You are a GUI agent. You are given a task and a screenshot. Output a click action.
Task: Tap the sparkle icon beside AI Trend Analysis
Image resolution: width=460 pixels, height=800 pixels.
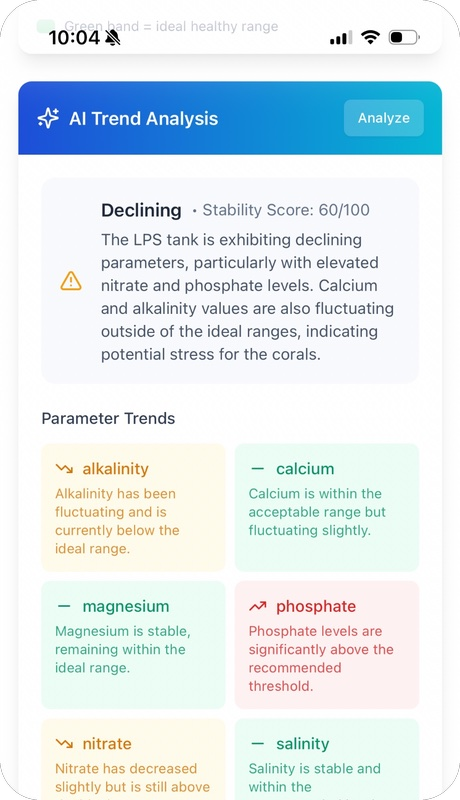pyautogui.click(x=48, y=118)
